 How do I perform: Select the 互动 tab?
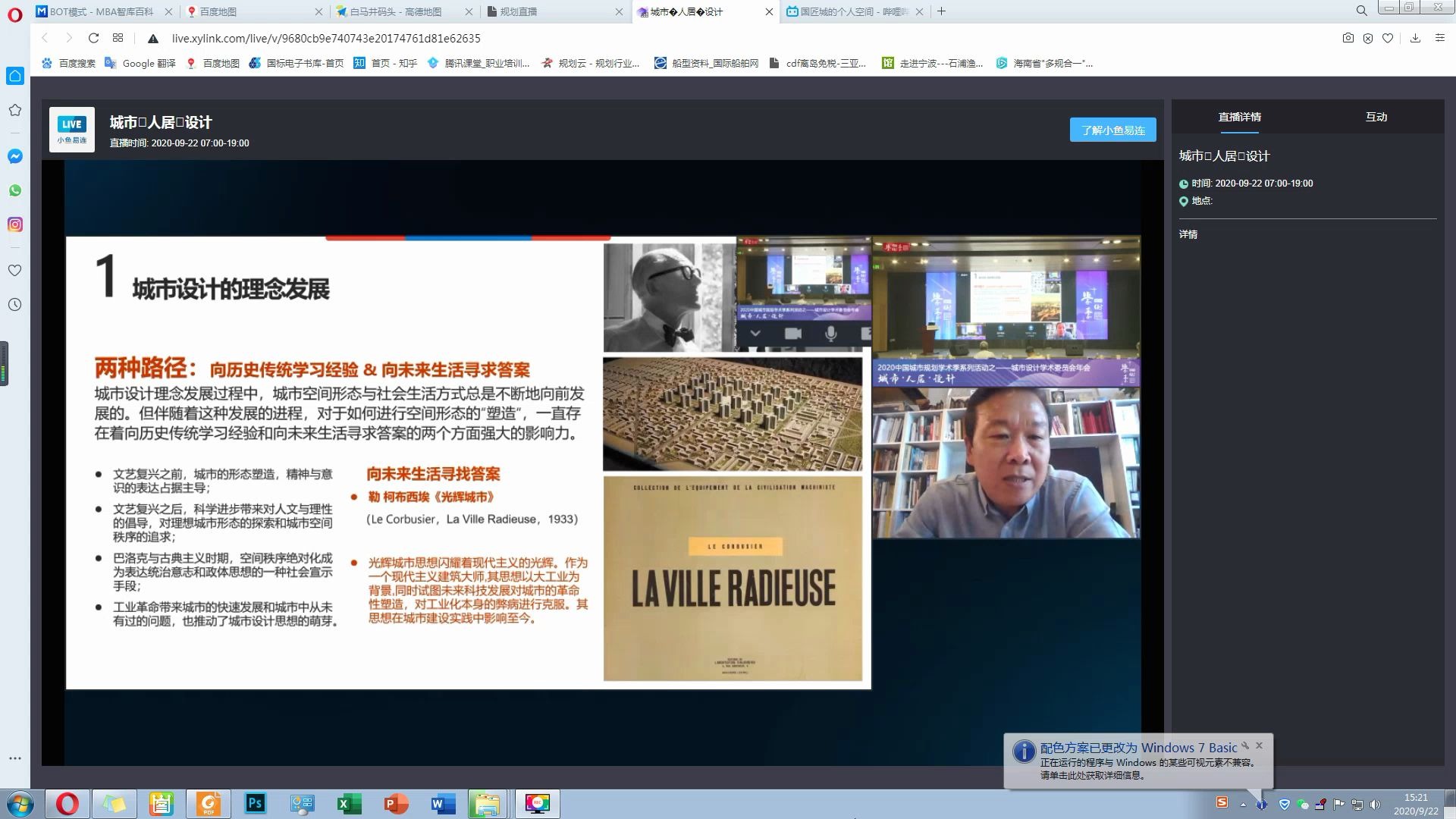click(x=1376, y=117)
